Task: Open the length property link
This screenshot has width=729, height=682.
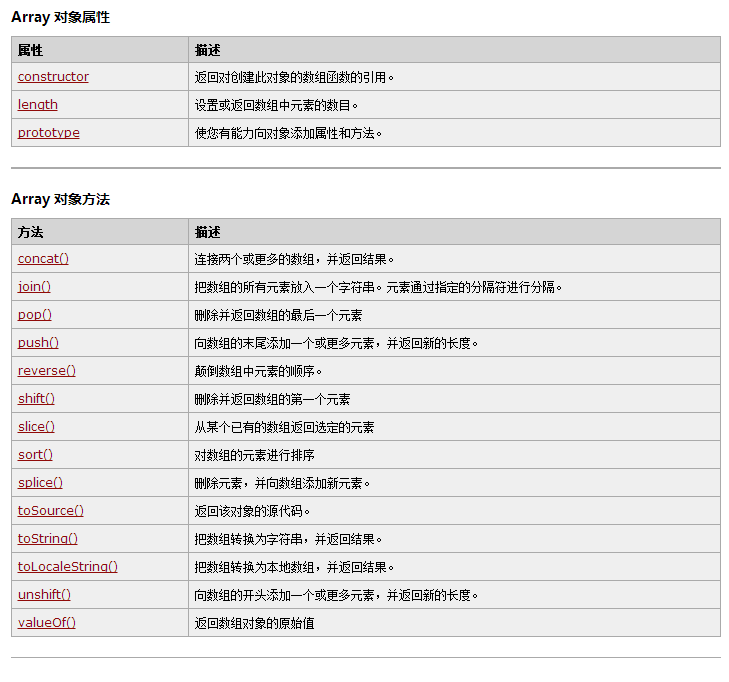Action: pyautogui.click(x=38, y=105)
